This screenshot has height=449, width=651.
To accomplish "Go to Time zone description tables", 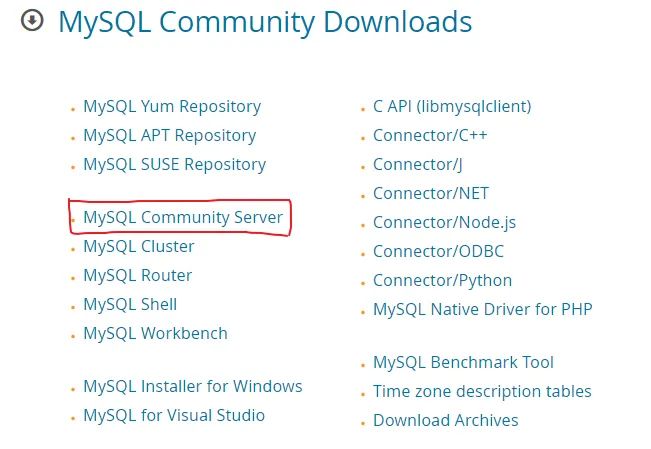I will (482, 392).
